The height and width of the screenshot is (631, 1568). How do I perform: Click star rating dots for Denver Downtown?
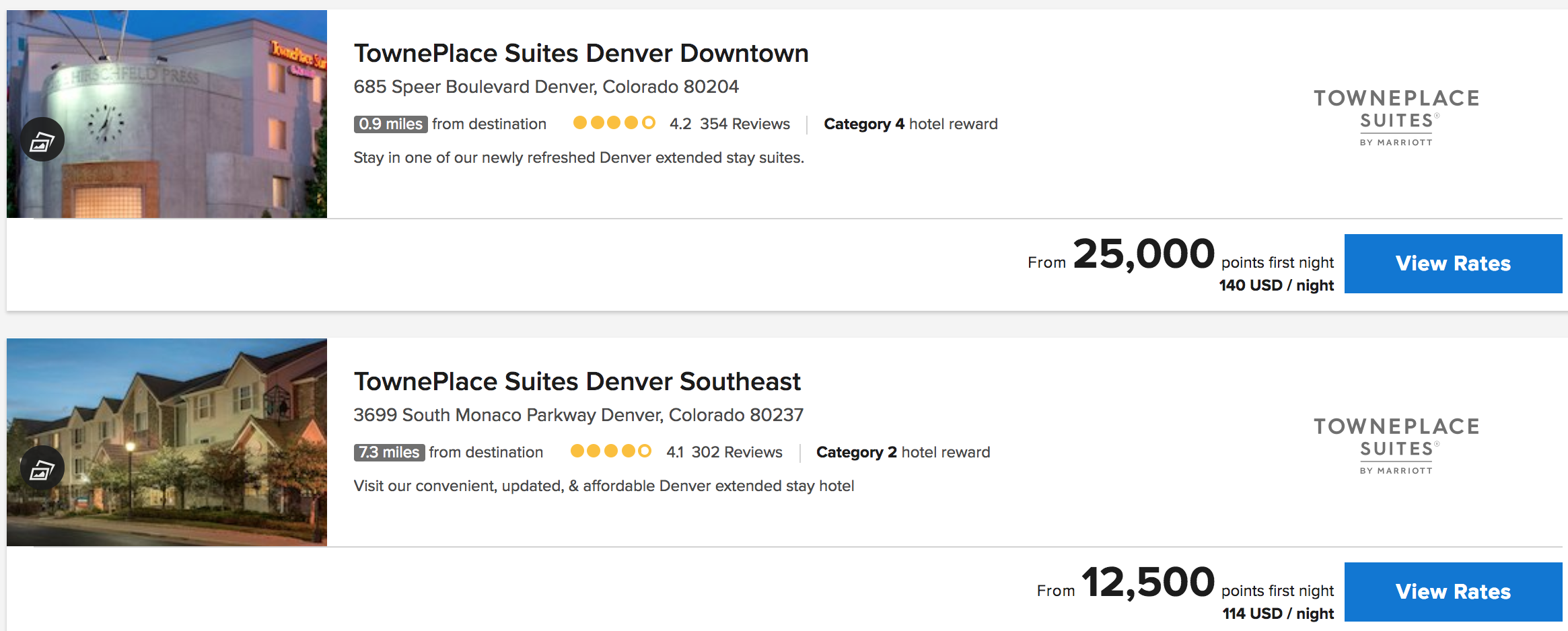click(x=614, y=123)
